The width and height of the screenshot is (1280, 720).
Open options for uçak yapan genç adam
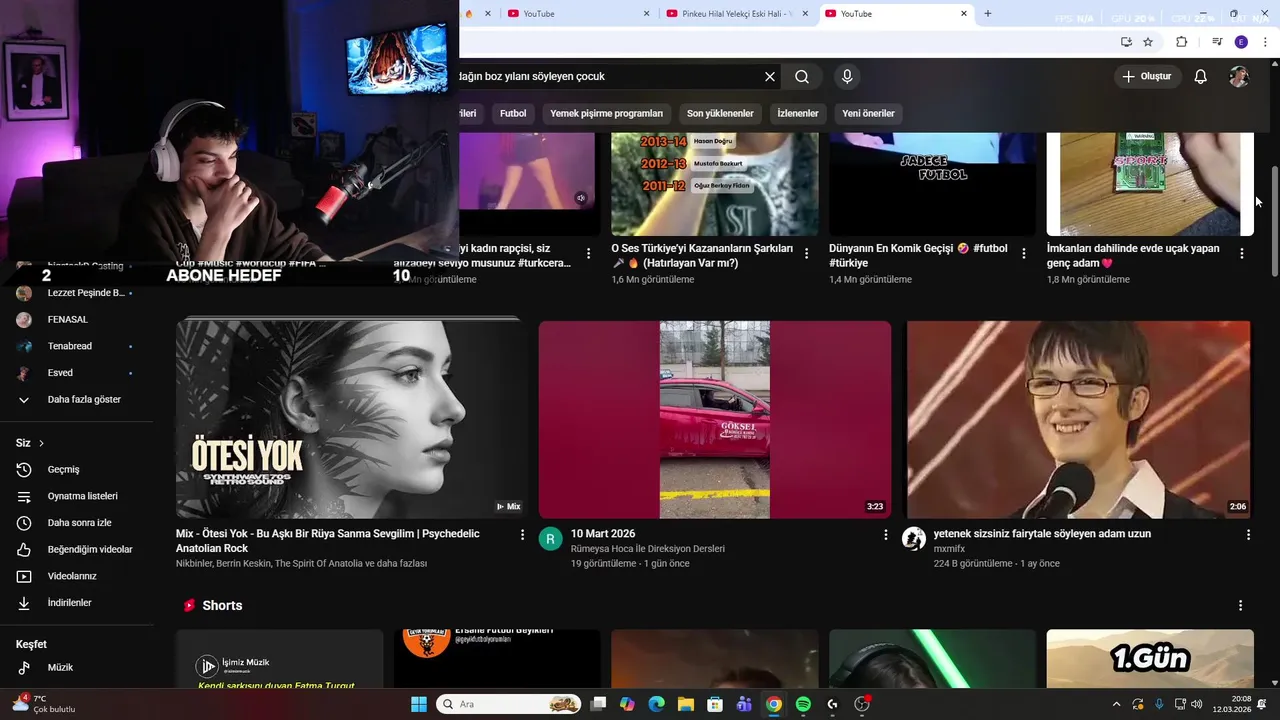(x=1242, y=254)
